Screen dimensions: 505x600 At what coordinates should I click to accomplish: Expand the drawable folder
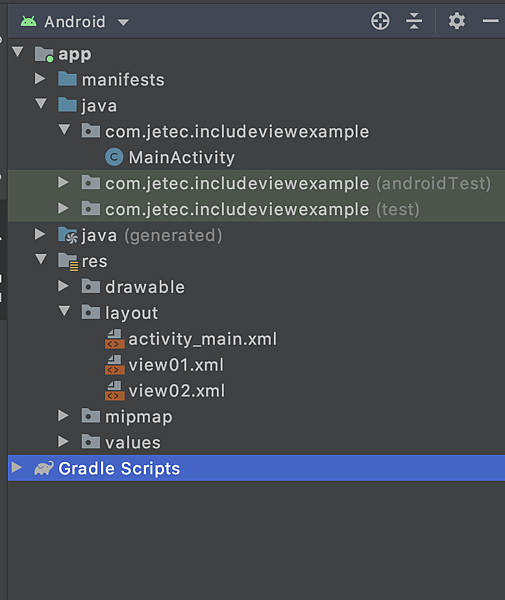(63, 286)
